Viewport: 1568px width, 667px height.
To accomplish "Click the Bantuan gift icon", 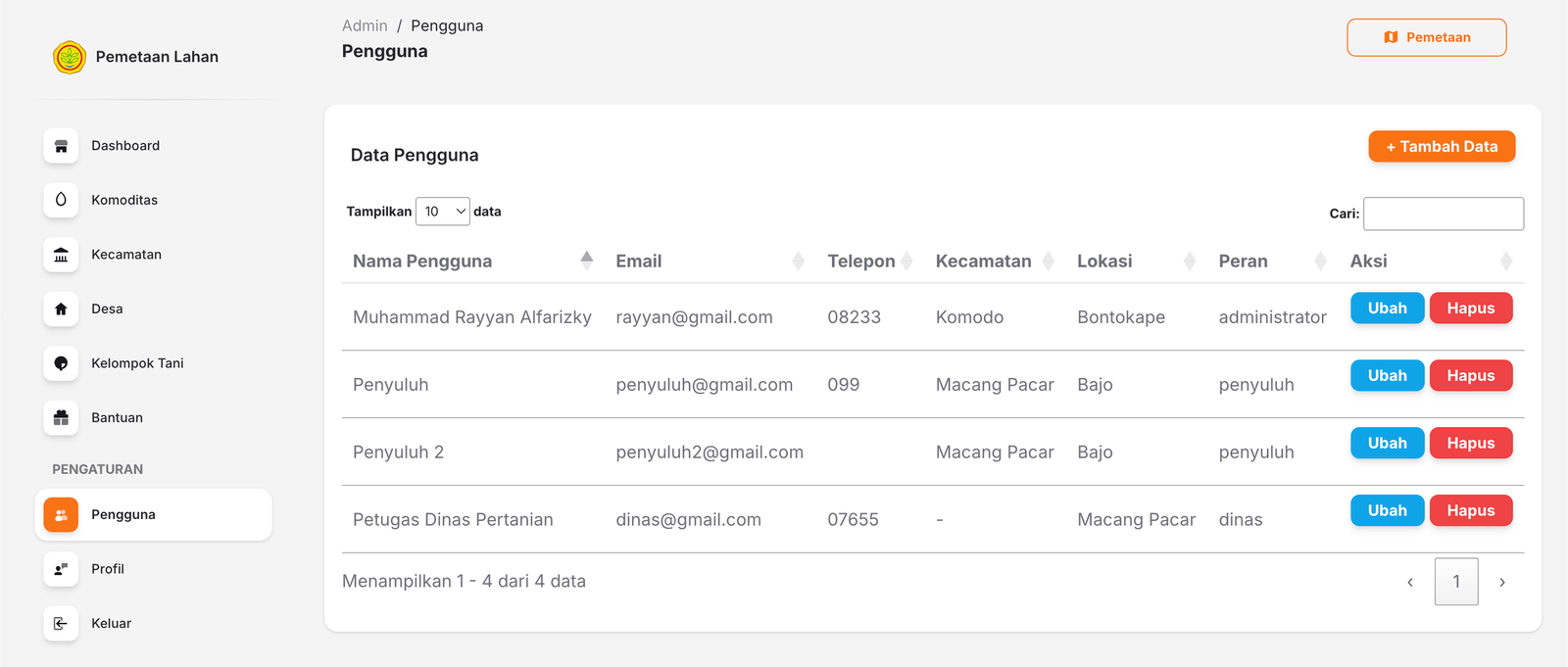I will (x=61, y=417).
